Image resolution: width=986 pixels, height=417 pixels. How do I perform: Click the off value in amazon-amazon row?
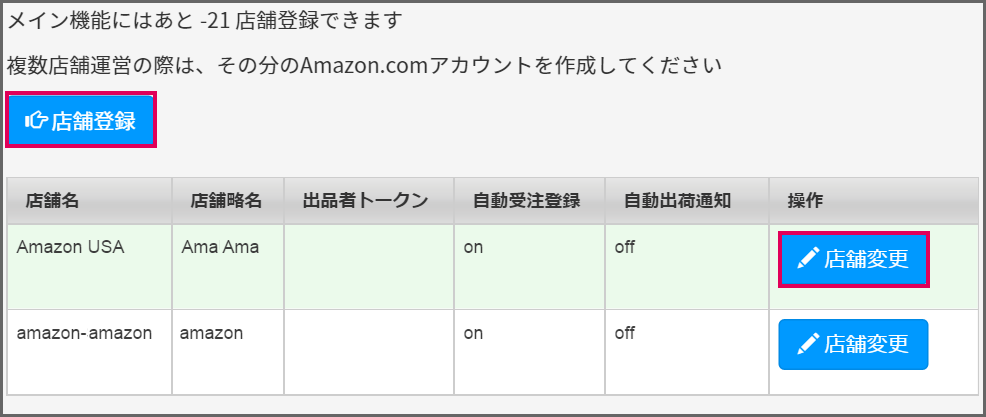click(624, 333)
